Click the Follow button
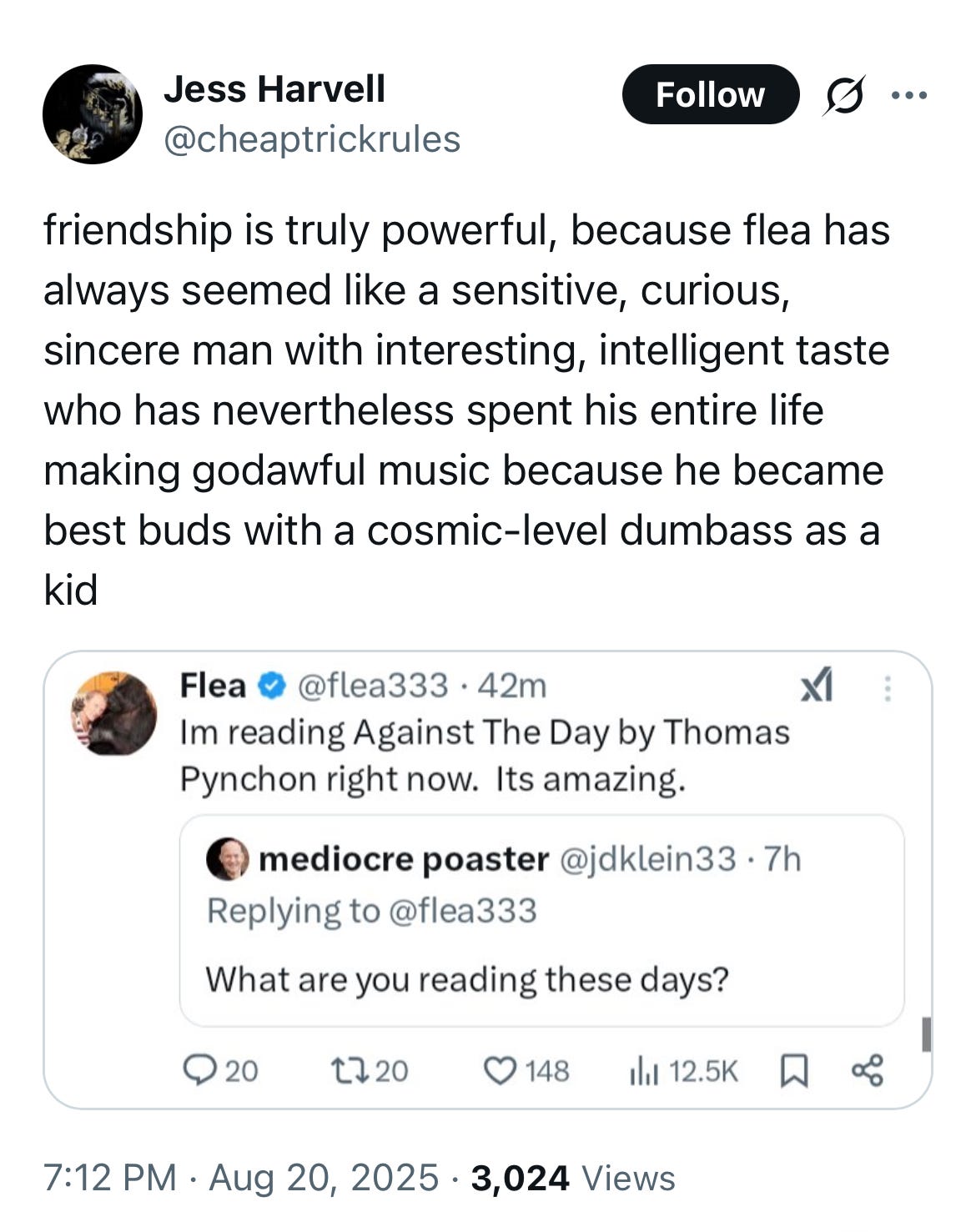976x1232 pixels. 711,94
